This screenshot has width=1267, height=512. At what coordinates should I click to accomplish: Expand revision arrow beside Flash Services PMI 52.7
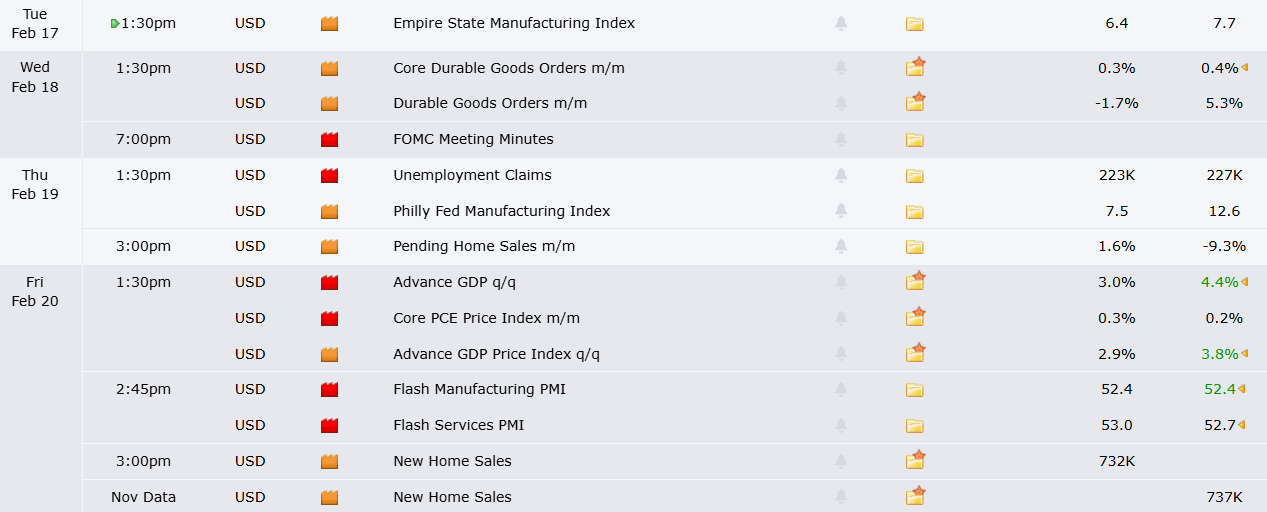point(1242,425)
